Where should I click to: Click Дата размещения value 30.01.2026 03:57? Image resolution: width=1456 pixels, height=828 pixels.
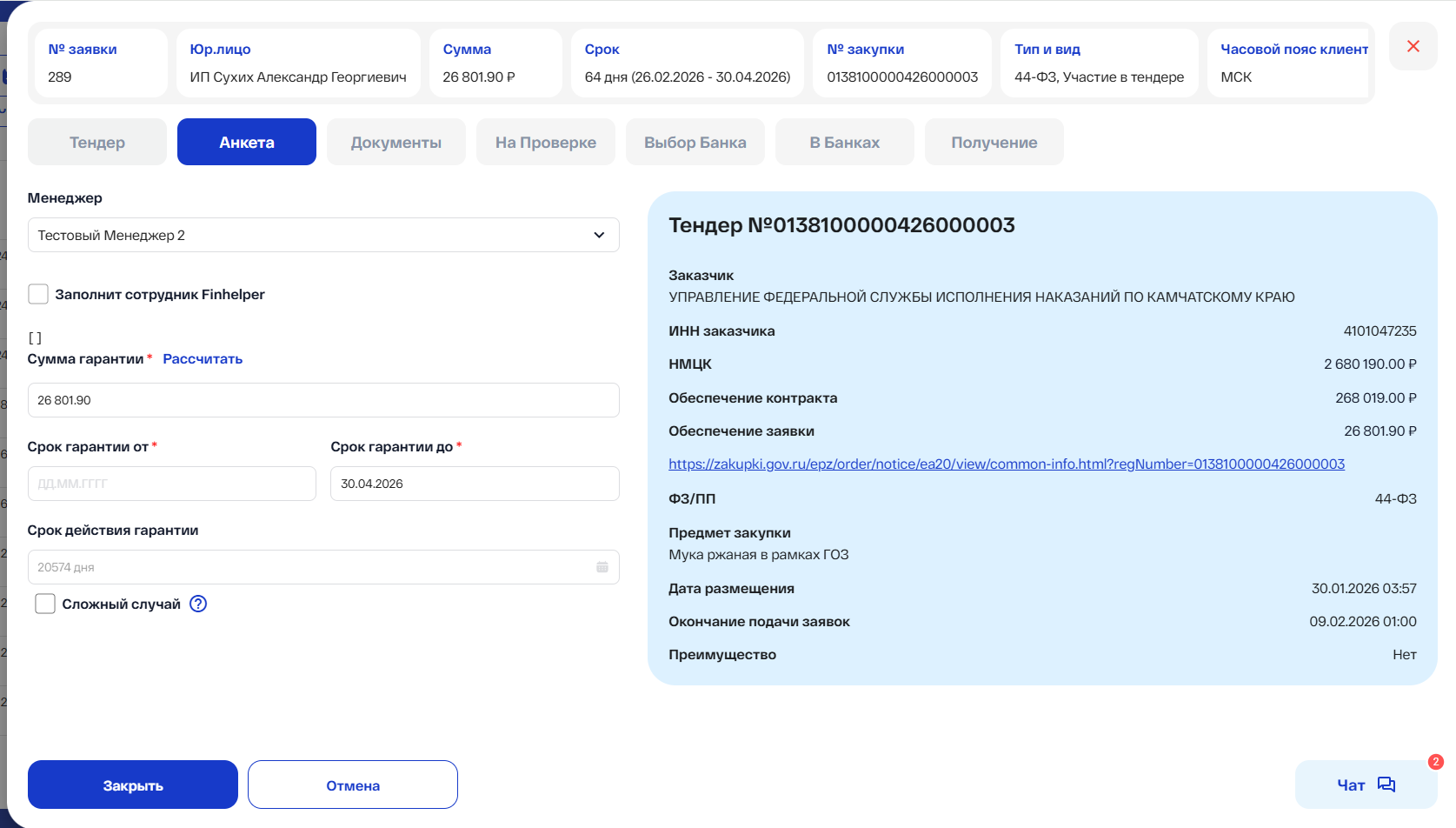click(1364, 588)
